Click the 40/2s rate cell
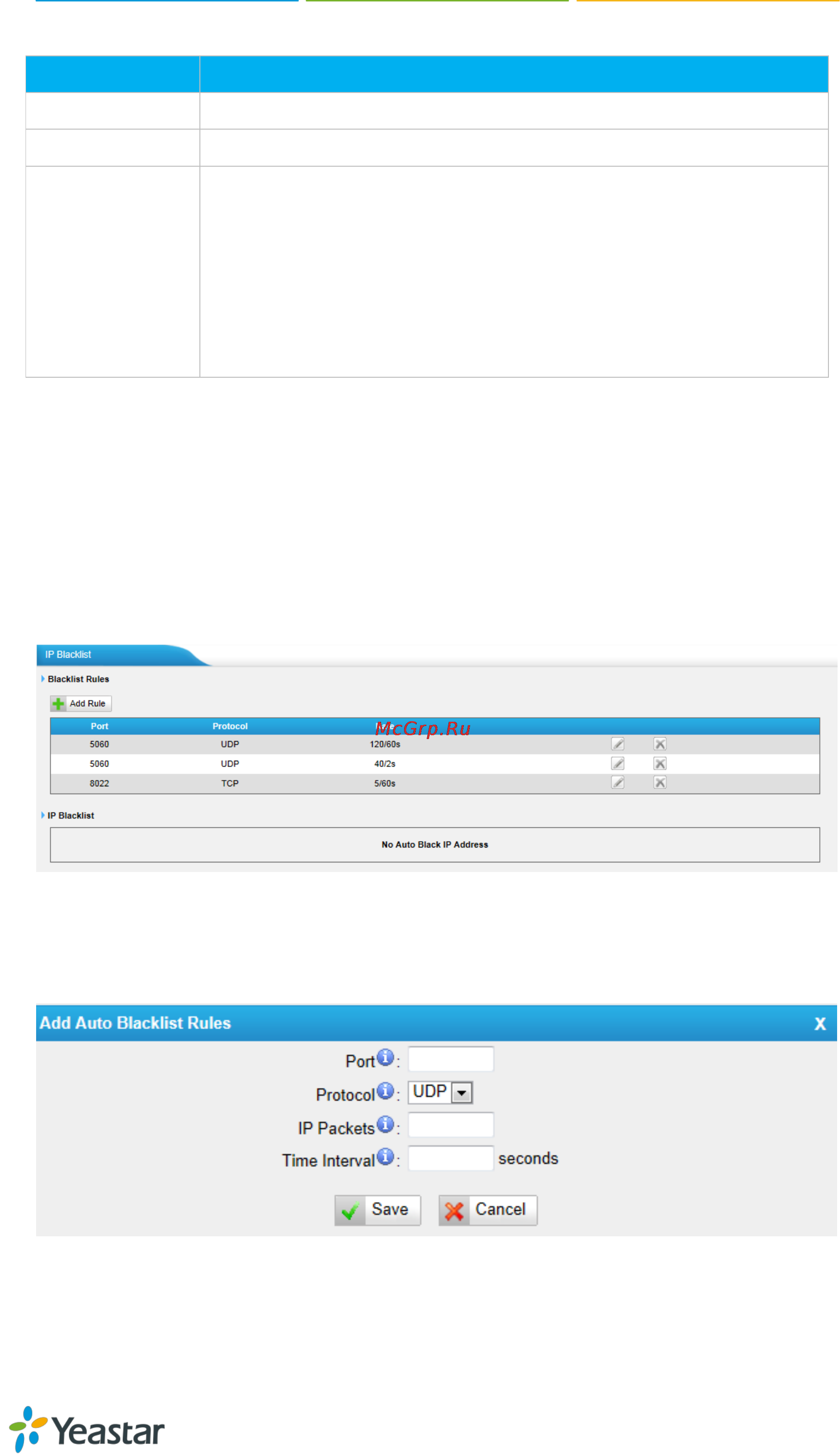This screenshot has width=840, height=1456. (x=385, y=764)
